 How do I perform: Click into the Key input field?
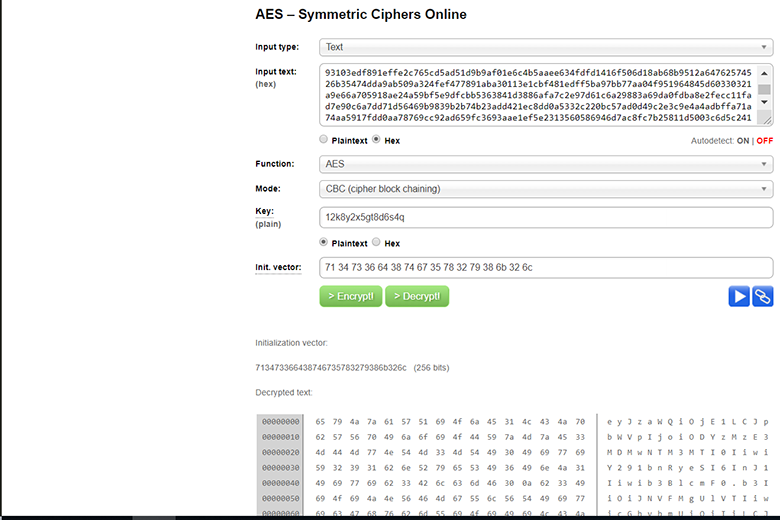(x=546, y=217)
